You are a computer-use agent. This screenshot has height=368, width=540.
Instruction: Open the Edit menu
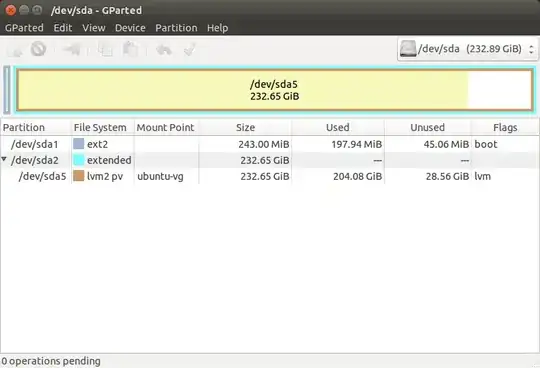click(63, 28)
